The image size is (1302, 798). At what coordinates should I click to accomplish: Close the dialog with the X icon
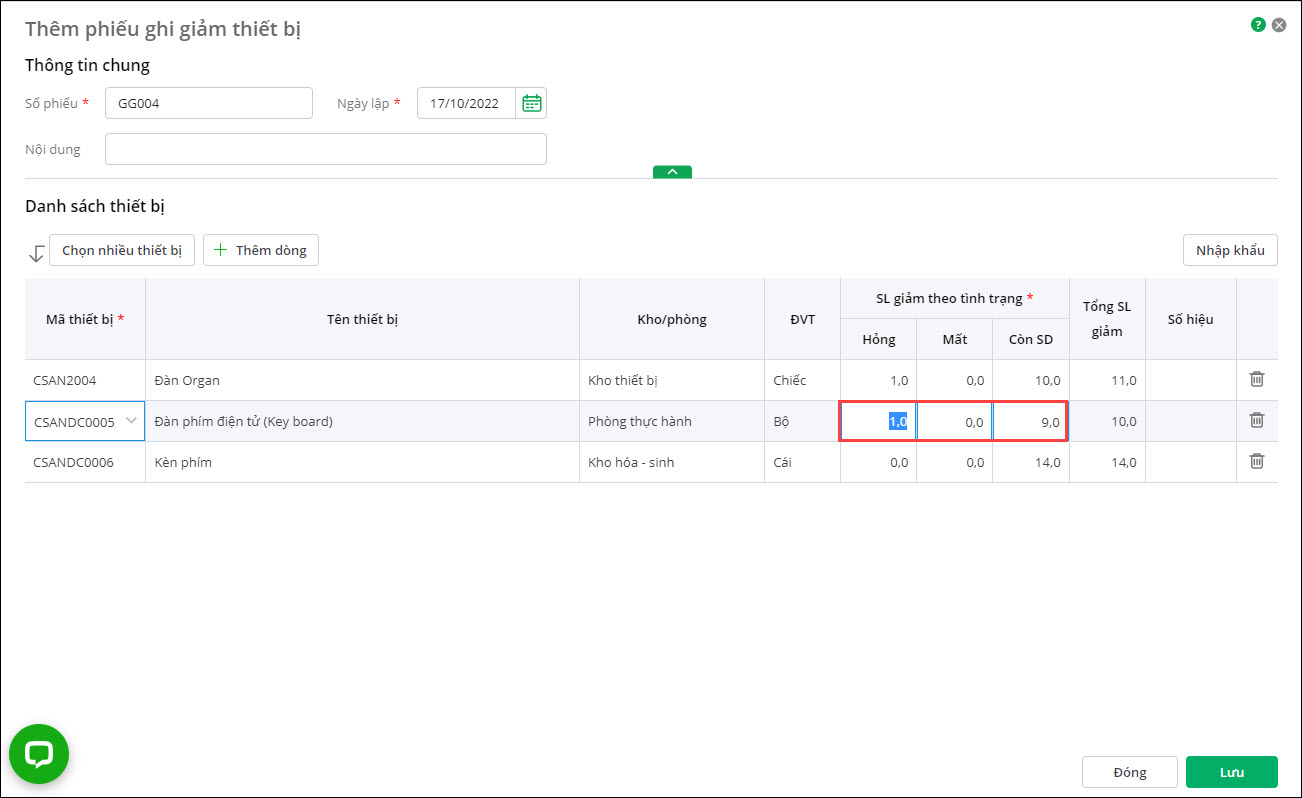coord(1279,25)
